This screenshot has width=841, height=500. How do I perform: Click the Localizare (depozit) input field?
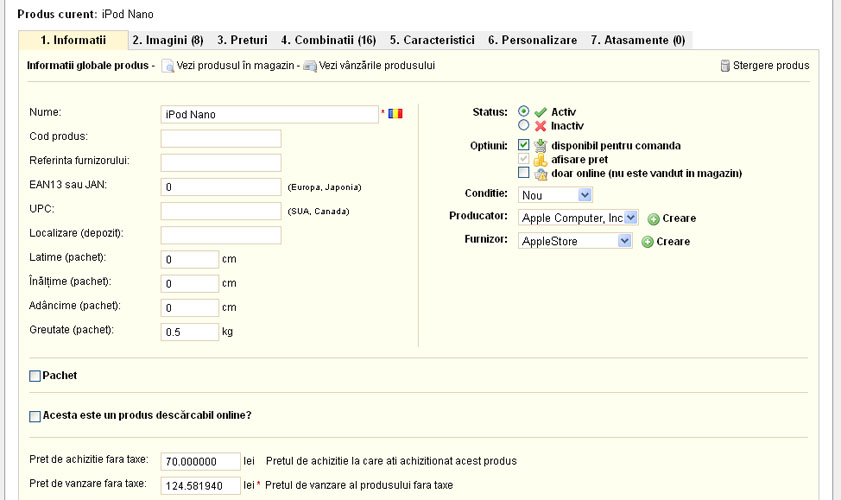tap(221, 235)
